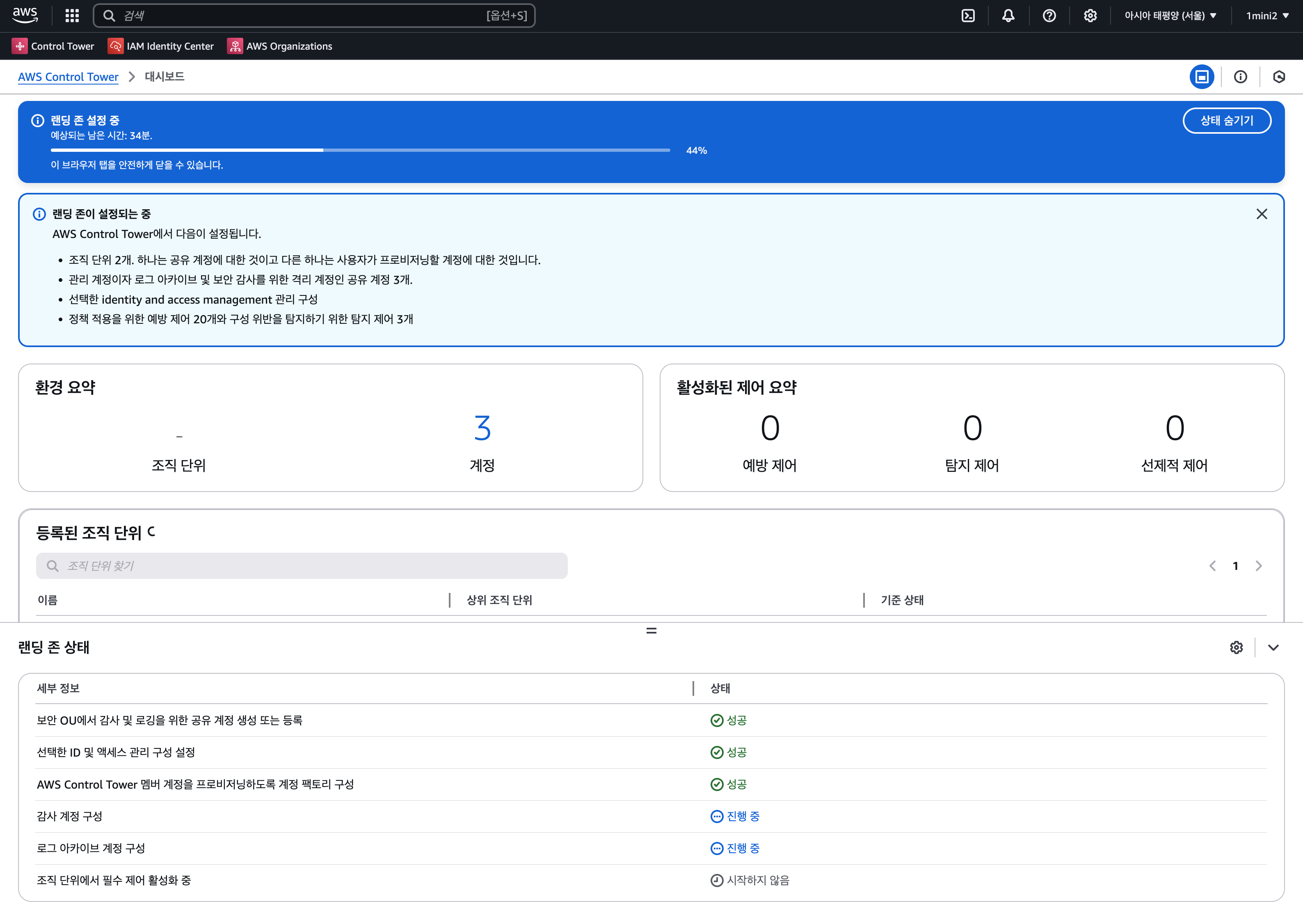Open the notifications bell
1303x924 pixels.
coord(1008,15)
